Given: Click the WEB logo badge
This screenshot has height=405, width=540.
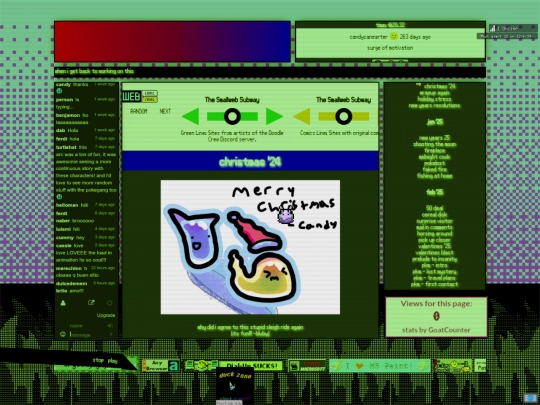Looking at the screenshot, I should pos(132,96).
